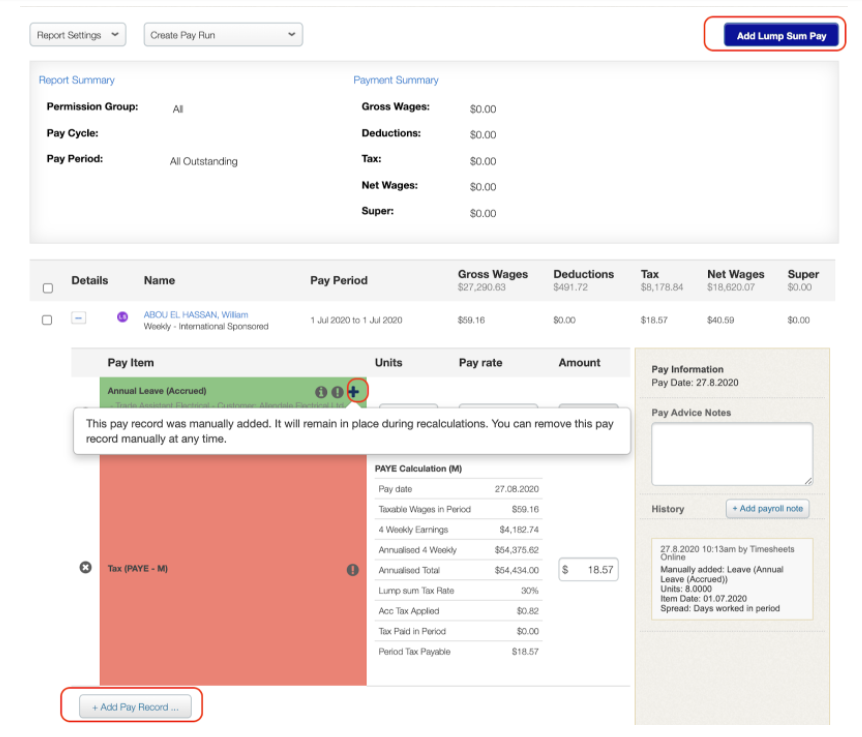Screen dimensions: 862x737
Task: Tick the select-all checkbox in table header
Action: tap(47, 288)
